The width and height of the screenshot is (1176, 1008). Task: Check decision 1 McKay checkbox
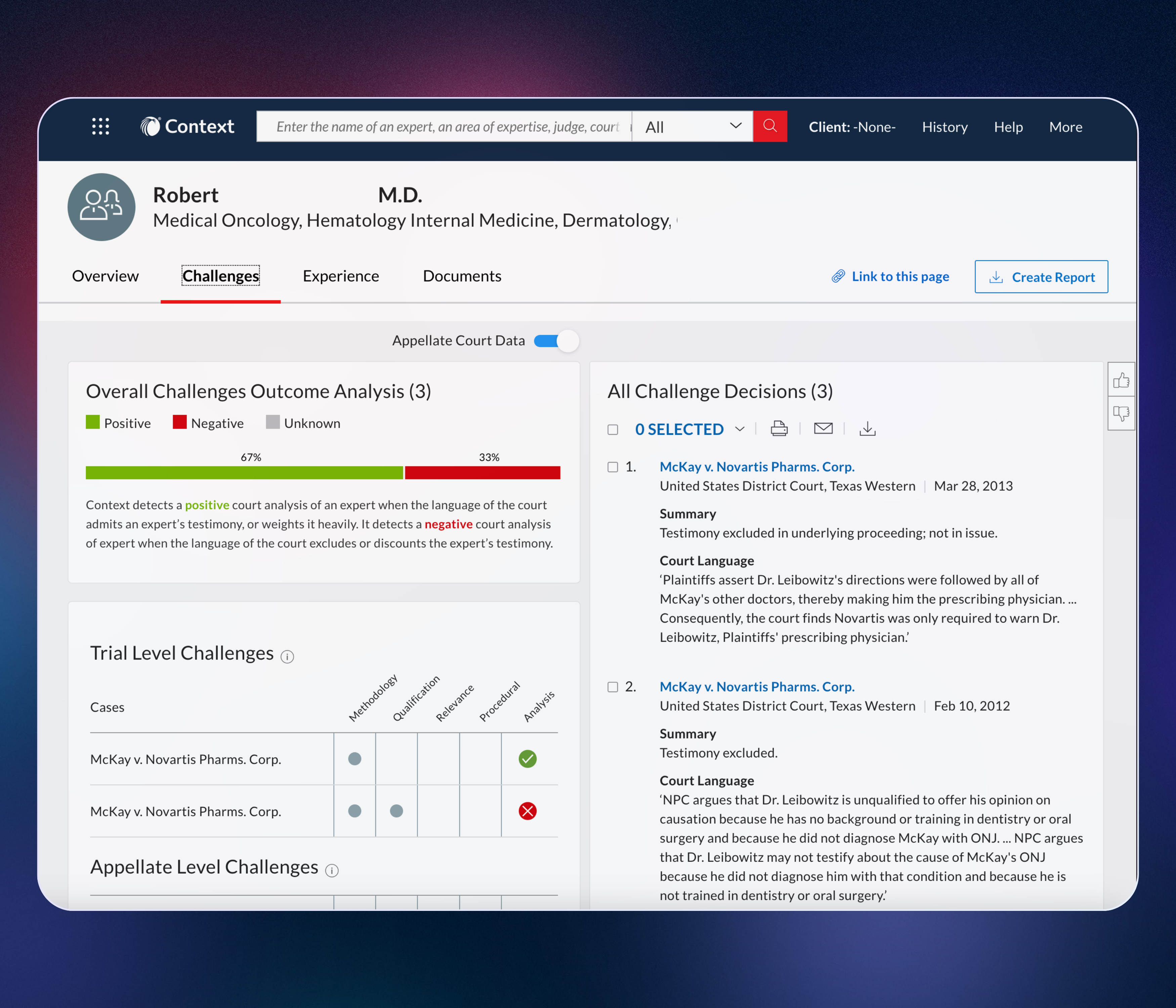point(613,467)
